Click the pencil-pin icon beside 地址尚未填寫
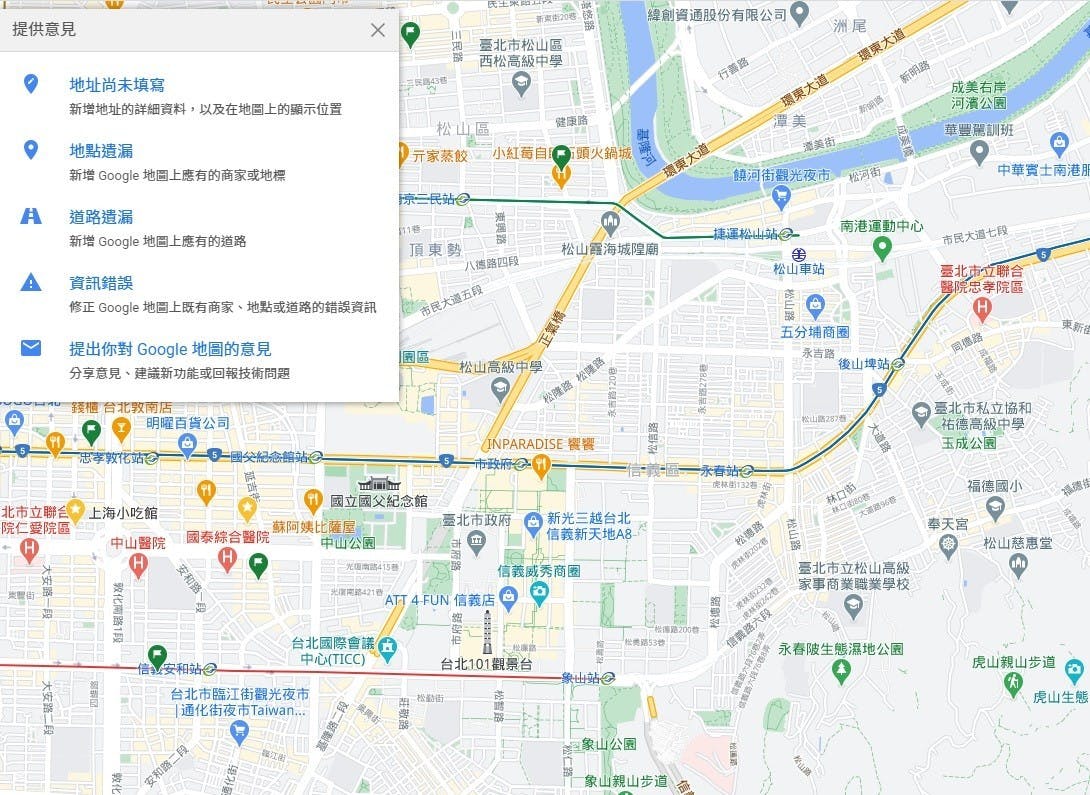 (31, 84)
